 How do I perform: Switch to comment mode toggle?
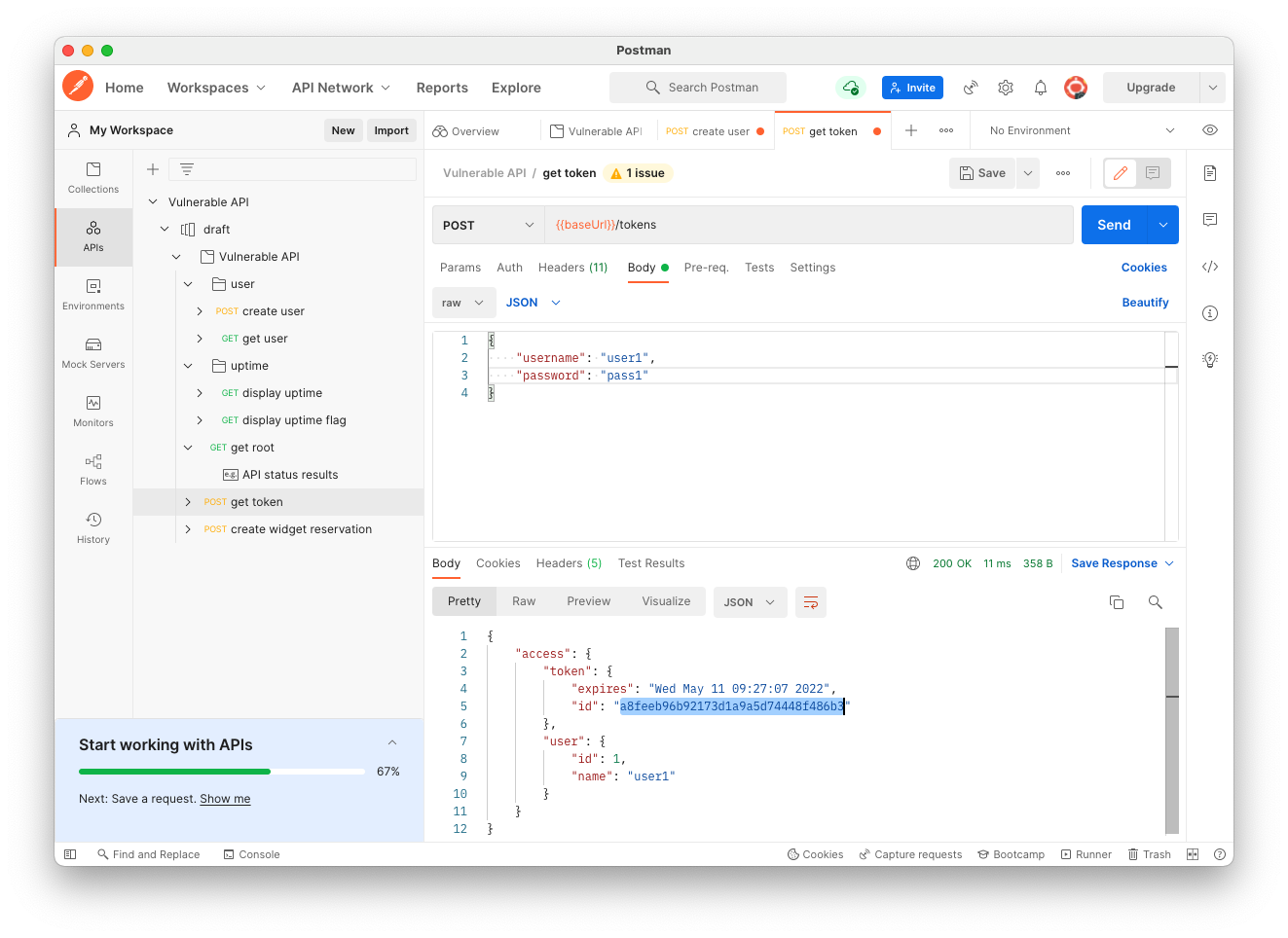coord(1153,173)
